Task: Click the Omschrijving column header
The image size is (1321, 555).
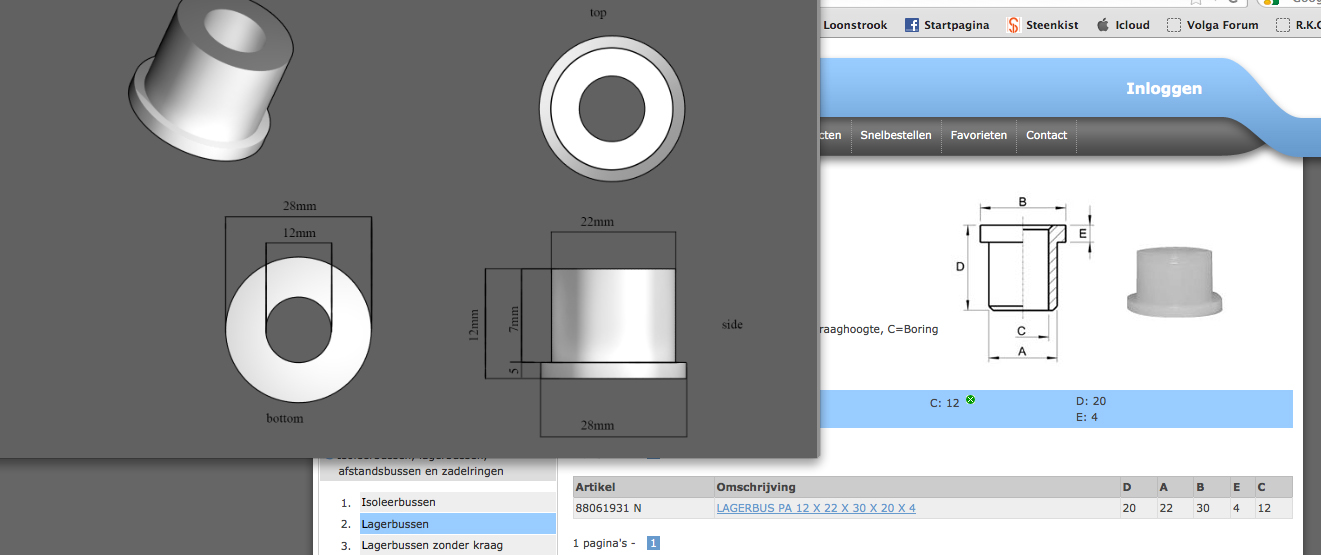Action: pyautogui.click(x=755, y=487)
